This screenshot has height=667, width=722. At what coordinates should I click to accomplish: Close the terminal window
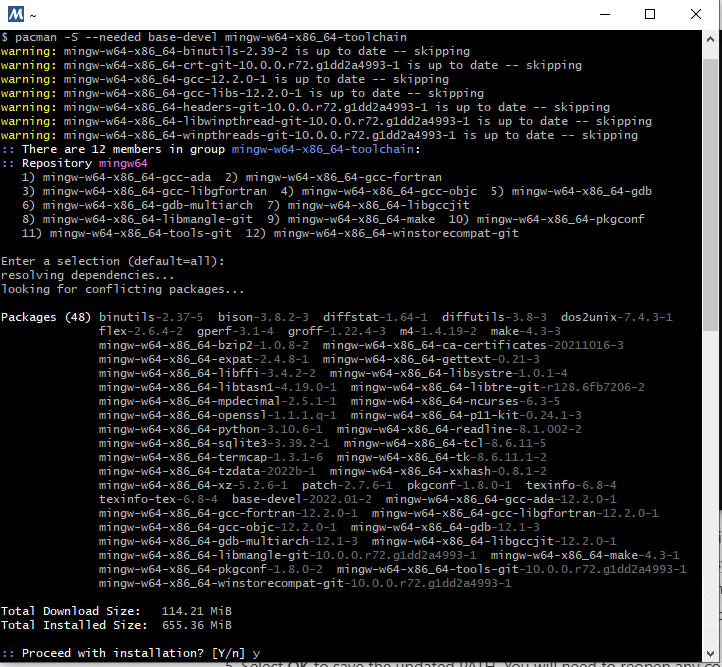click(x=696, y=15)
